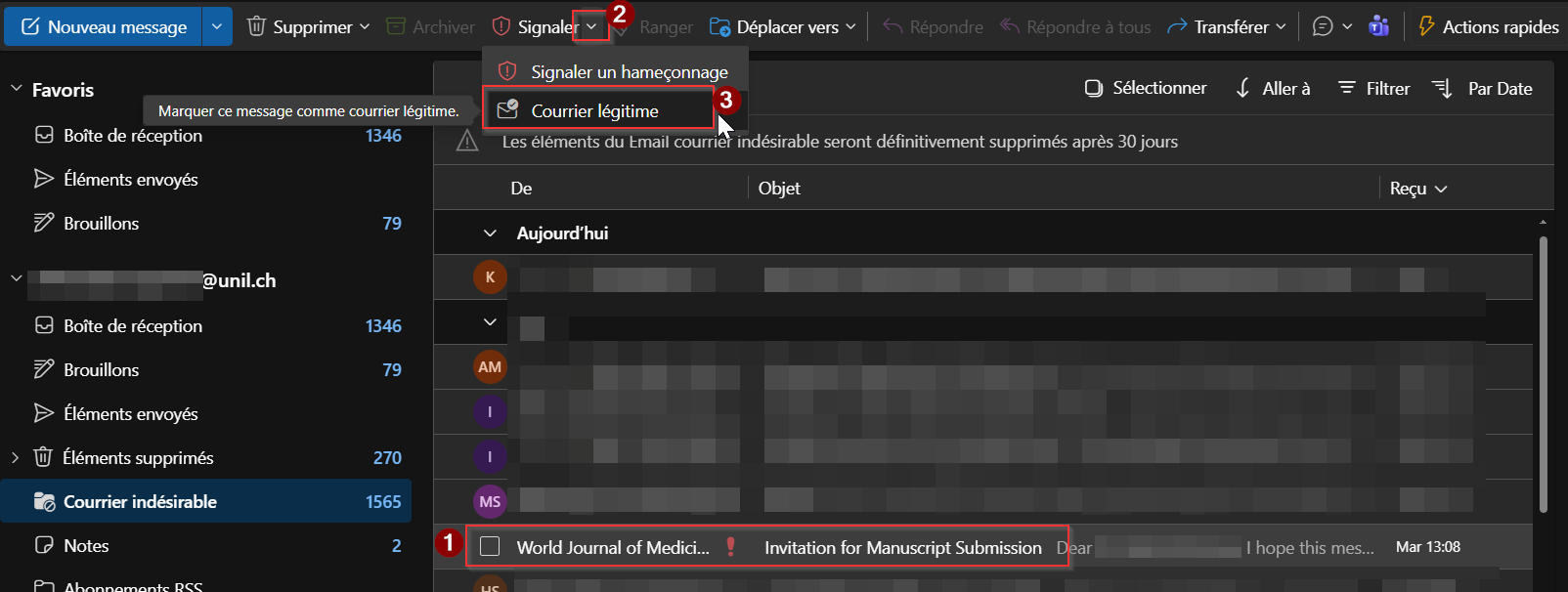Click the Supprimer trash icon
The image size is (1568, 592).
tap(256, 26)
